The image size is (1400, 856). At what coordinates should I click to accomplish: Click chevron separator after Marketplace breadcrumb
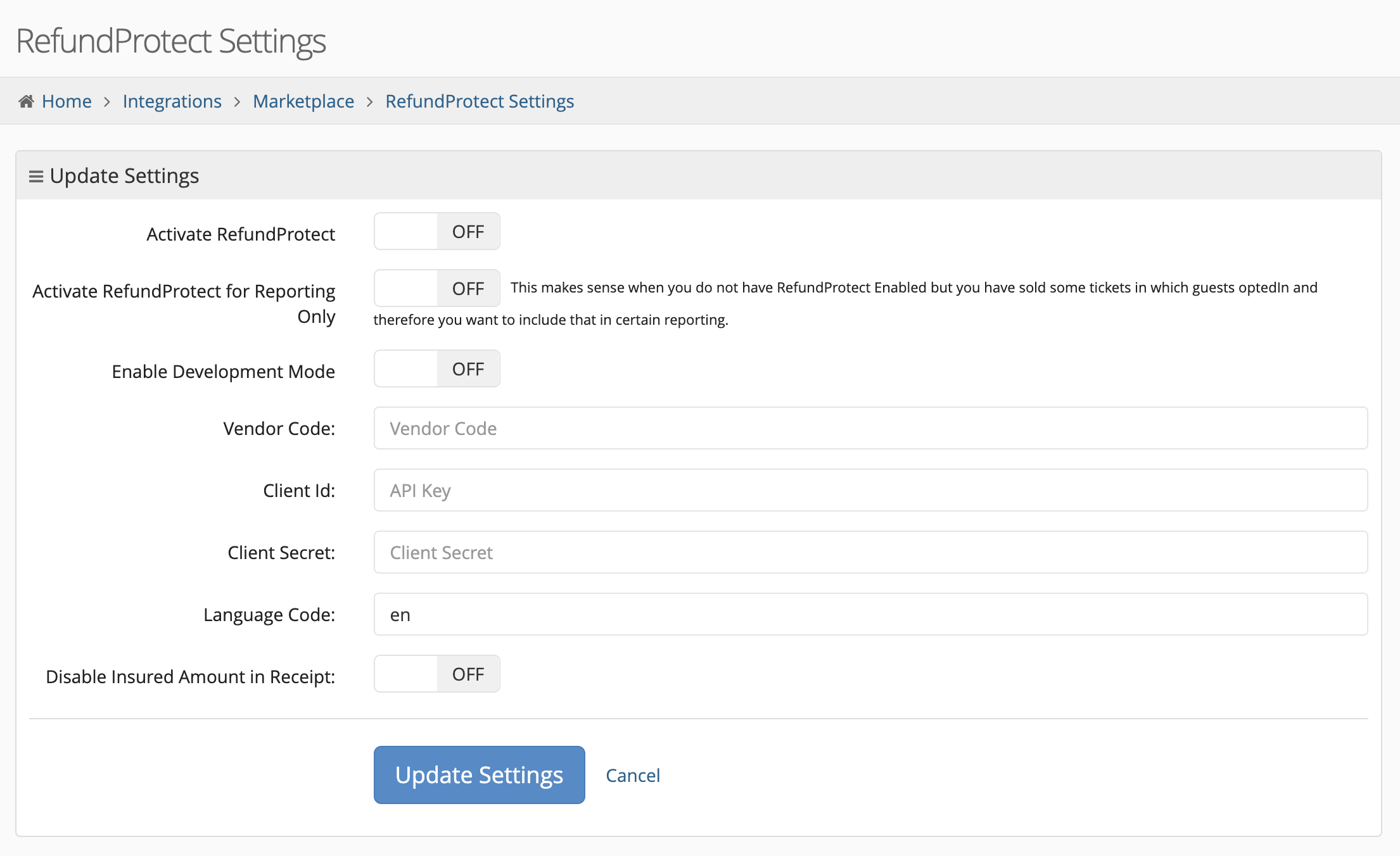370,102
